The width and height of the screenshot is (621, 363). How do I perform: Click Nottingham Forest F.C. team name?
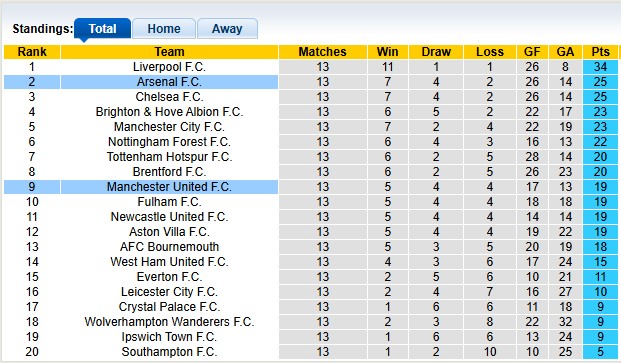tap(170, 142)
